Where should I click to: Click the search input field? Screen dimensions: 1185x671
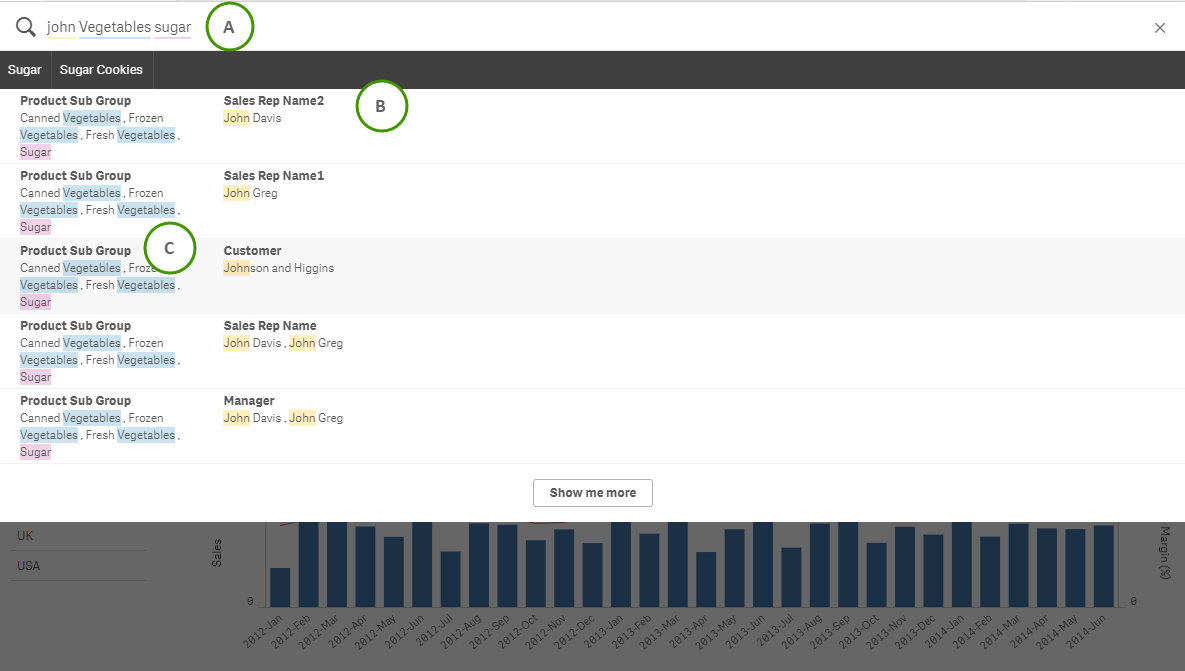(x=120, y=26)
